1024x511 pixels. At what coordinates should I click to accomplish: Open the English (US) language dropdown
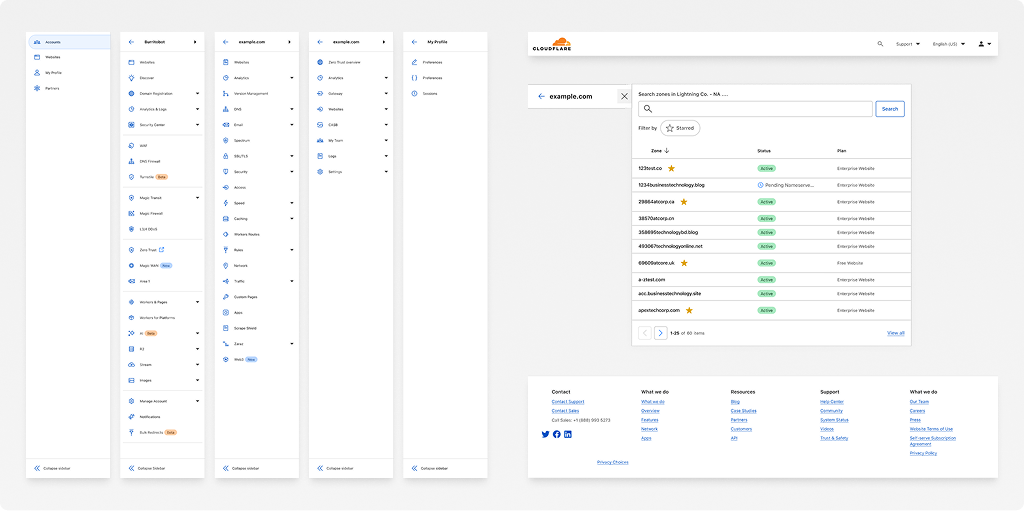pyautogui.click(x=949, y=44)
